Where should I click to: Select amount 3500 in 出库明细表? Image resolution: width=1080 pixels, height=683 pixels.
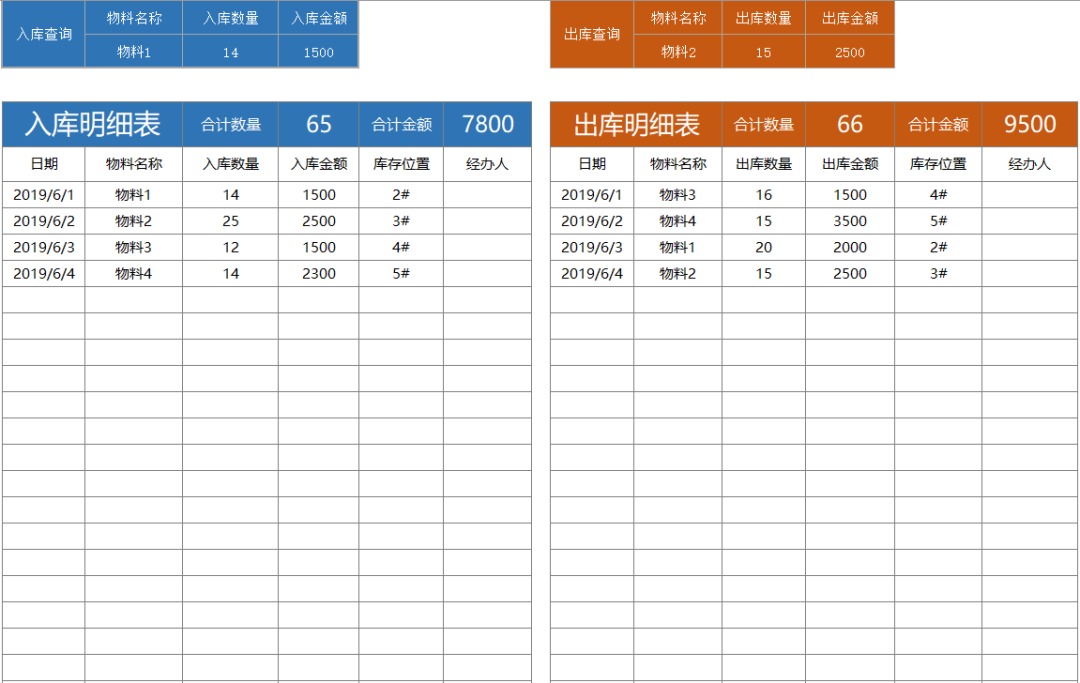coord(849,221)
